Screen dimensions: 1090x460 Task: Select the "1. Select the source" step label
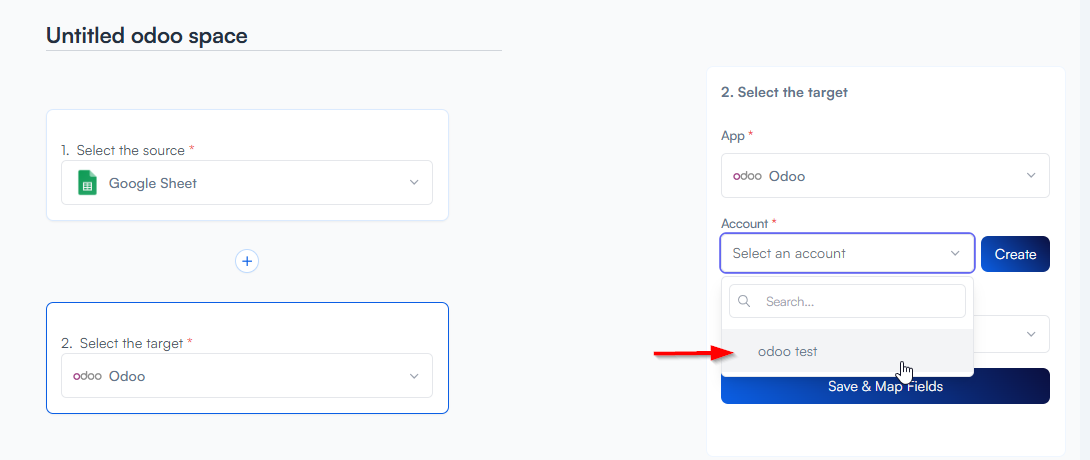coord(130,150)
